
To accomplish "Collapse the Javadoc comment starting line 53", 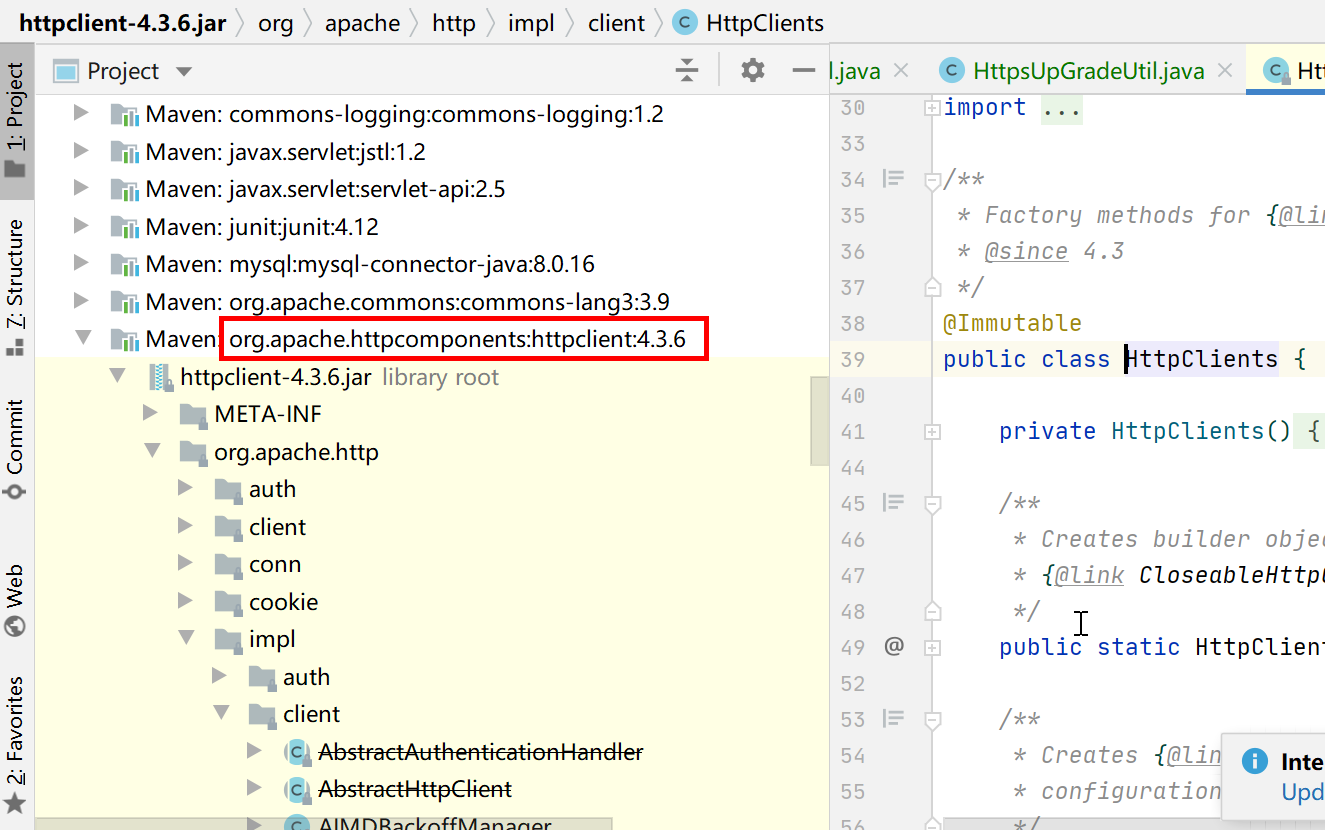I will [932, 720].
